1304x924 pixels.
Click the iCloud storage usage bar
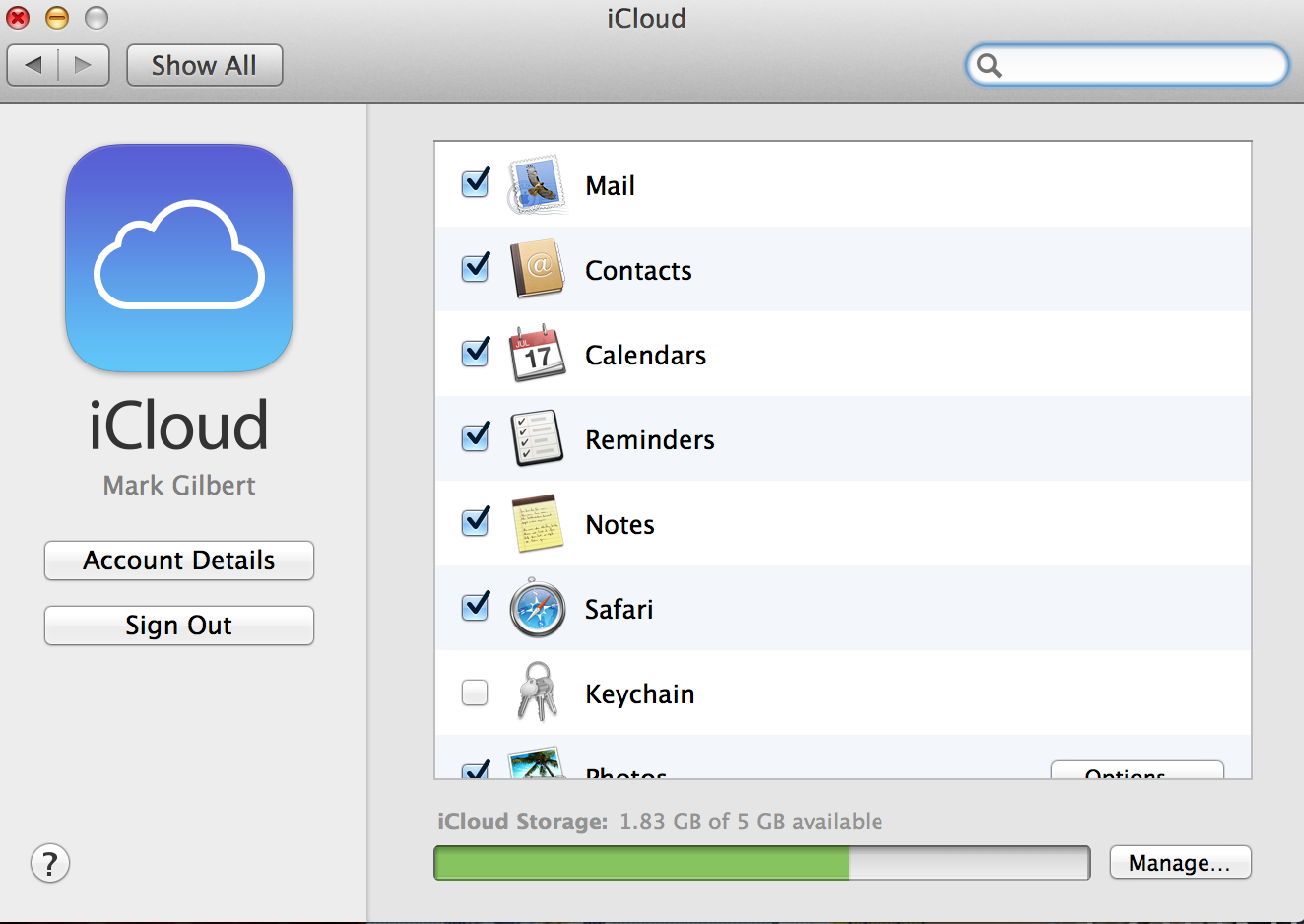click(x=762, y=863)
